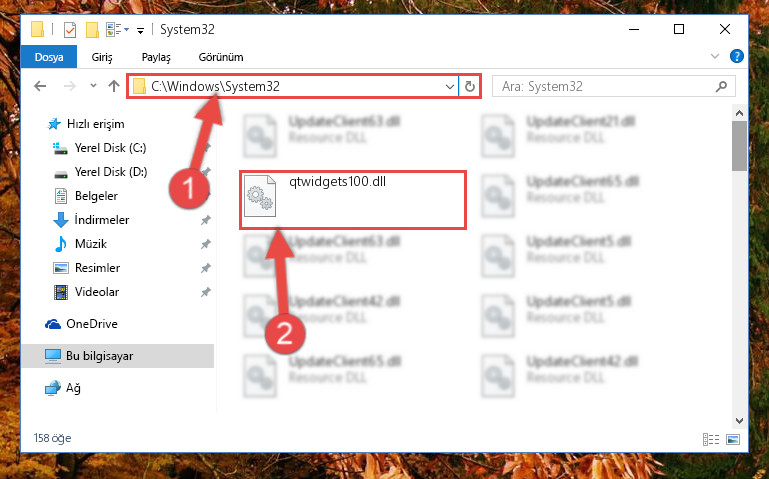Expand the ribbon with the chevron
769x479 pixels.
(715, 56)
